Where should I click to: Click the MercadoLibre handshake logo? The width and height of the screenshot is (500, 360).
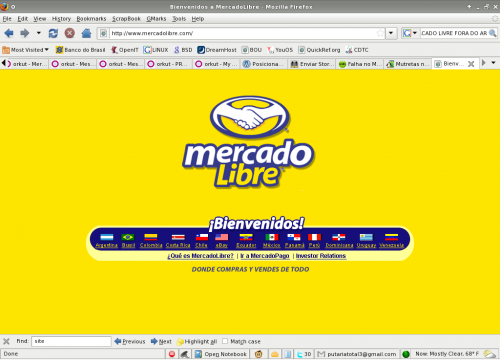pos(250,117)
